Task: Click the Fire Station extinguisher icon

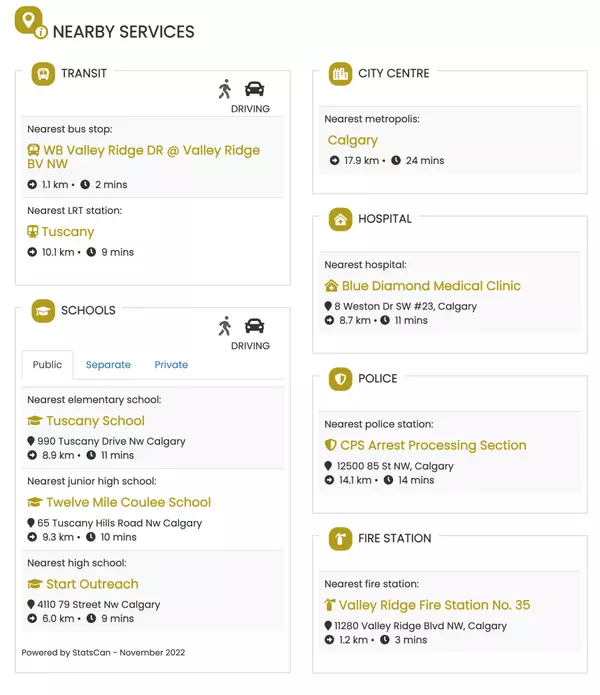Action: 340,539
